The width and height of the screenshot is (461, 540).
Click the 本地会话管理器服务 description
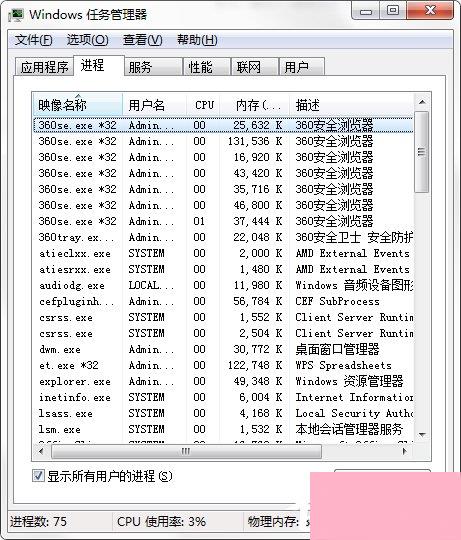pyautogui.click(x=349, y=429)
